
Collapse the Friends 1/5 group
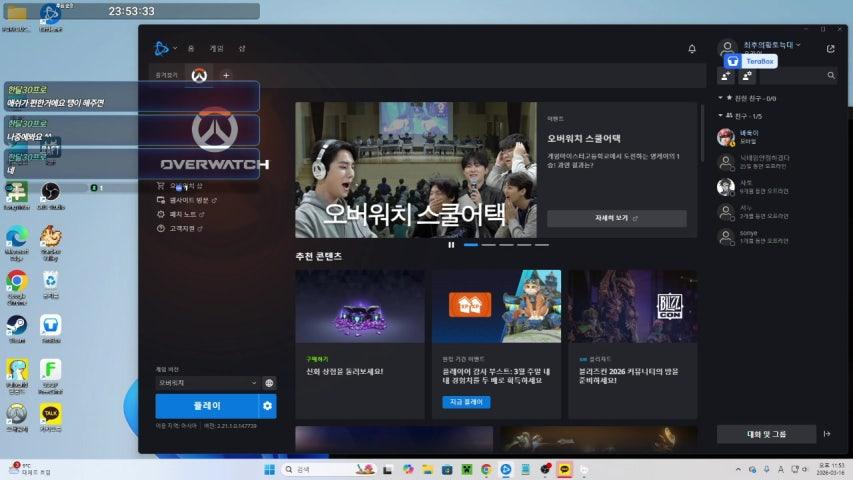[721, 116]
